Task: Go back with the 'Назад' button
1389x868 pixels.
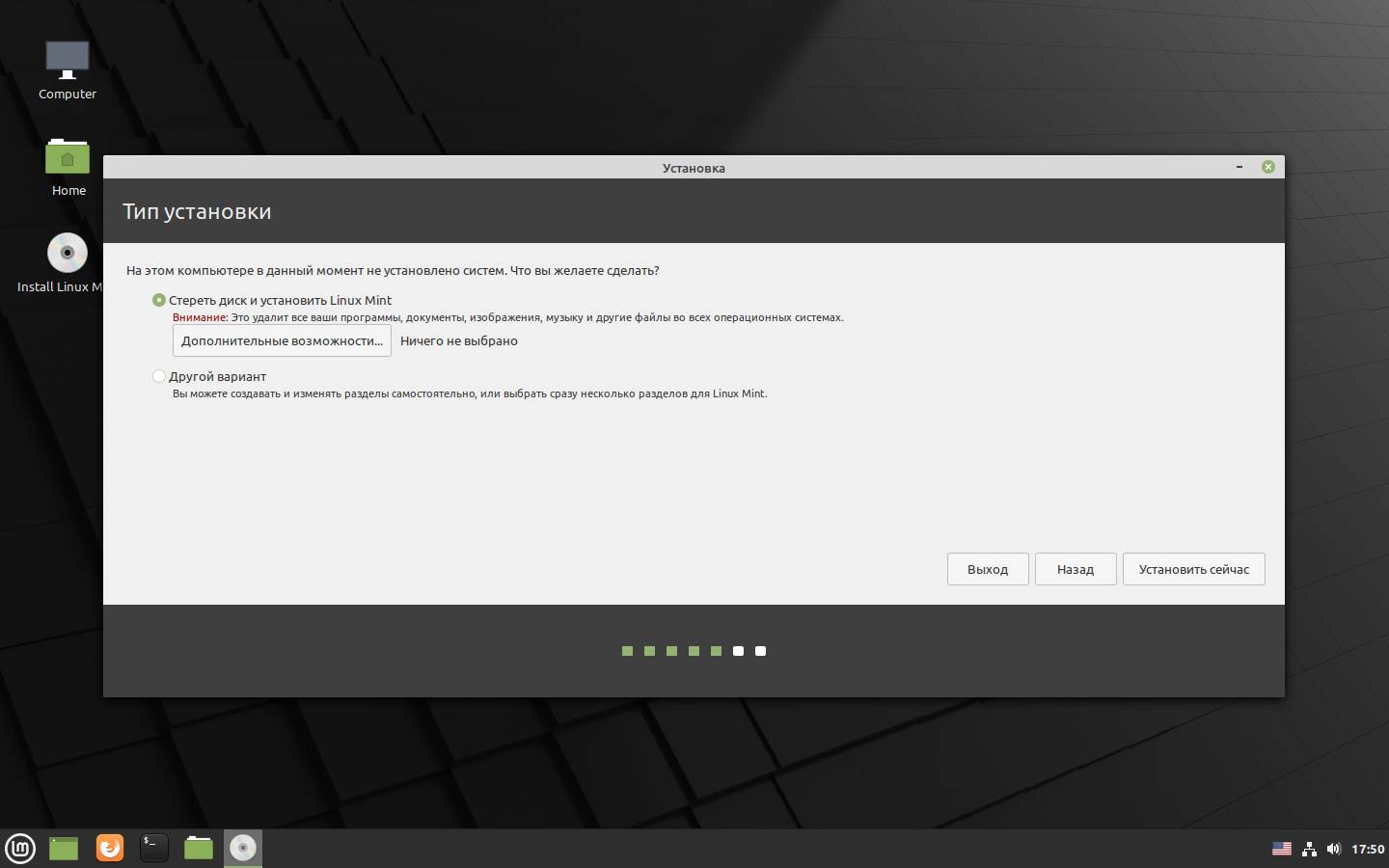Action: point(1076,570)
